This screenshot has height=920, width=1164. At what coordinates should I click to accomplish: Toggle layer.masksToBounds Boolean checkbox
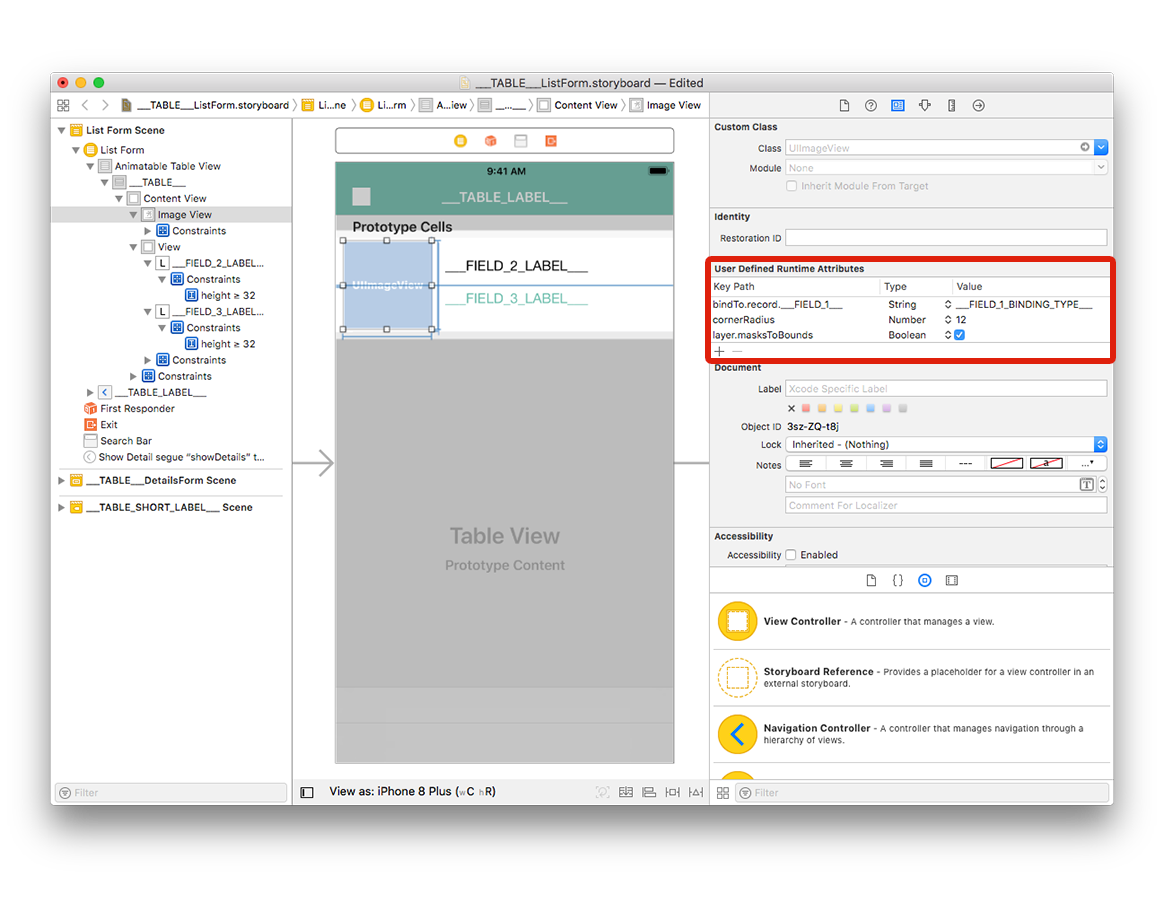point(959,335)
